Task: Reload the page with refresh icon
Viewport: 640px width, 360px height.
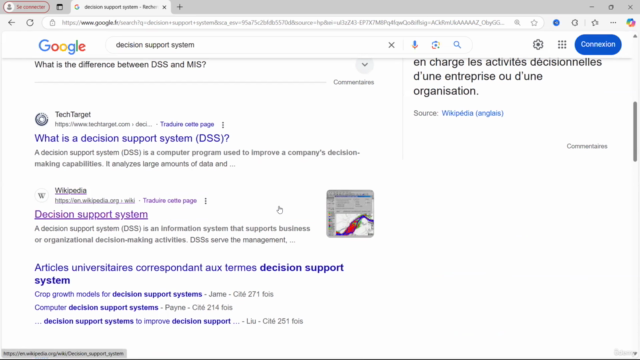Action: coord(30,22)
